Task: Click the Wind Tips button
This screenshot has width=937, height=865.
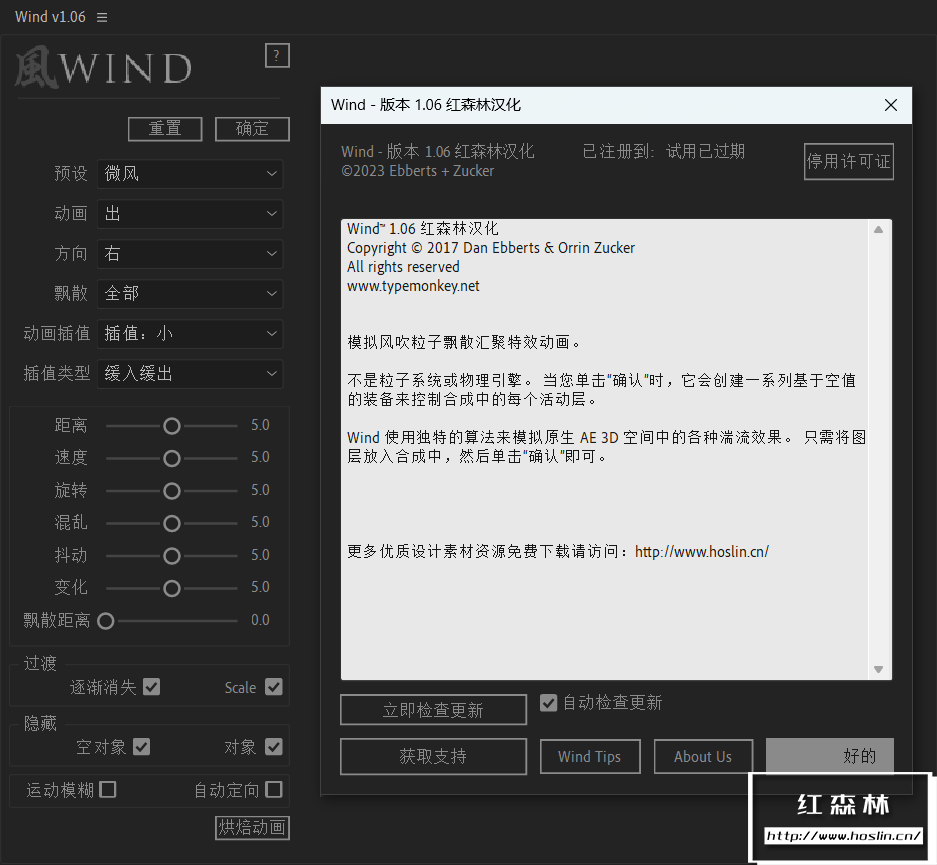Action: (590, 757)
